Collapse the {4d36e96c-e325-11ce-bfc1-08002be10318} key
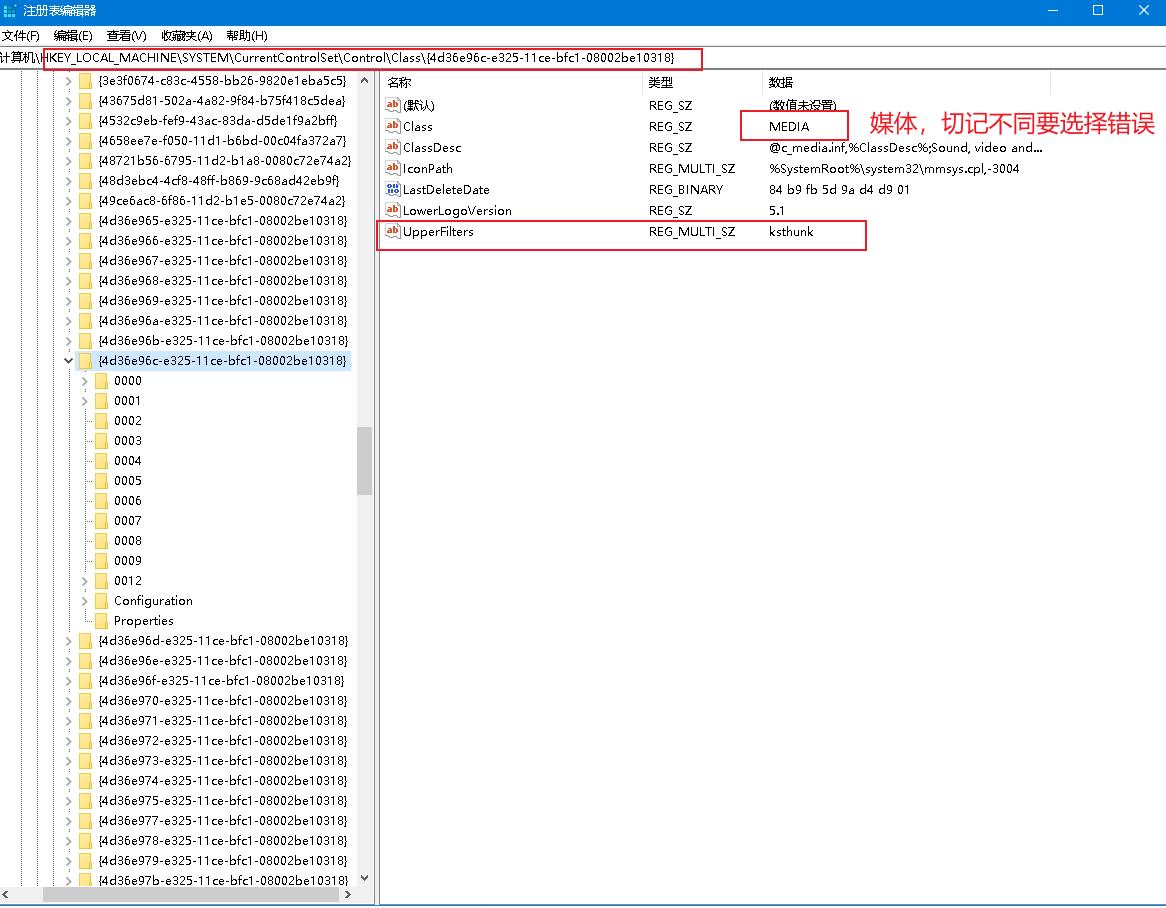 pos(68,361)
